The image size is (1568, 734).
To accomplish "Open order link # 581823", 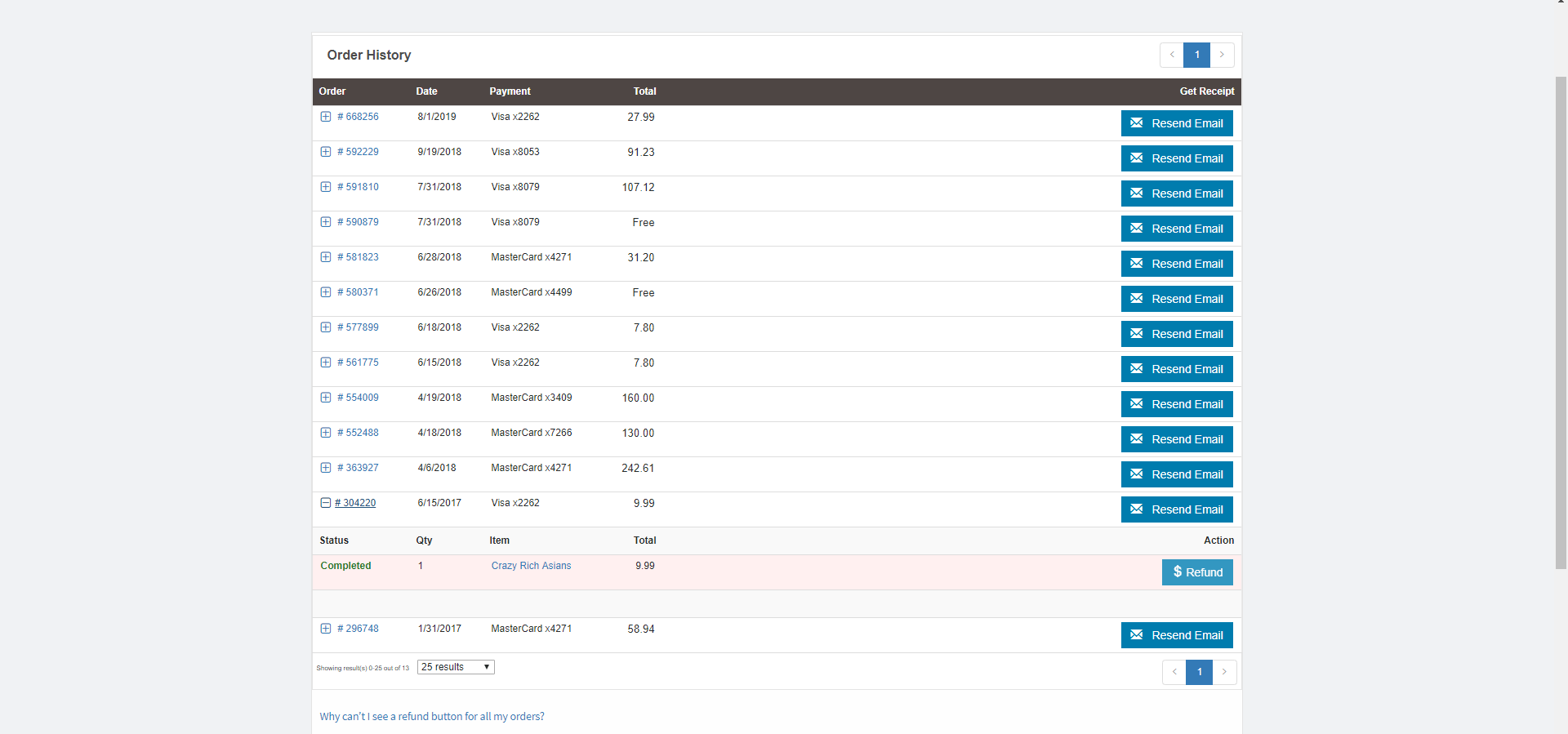I will (358, 257).
